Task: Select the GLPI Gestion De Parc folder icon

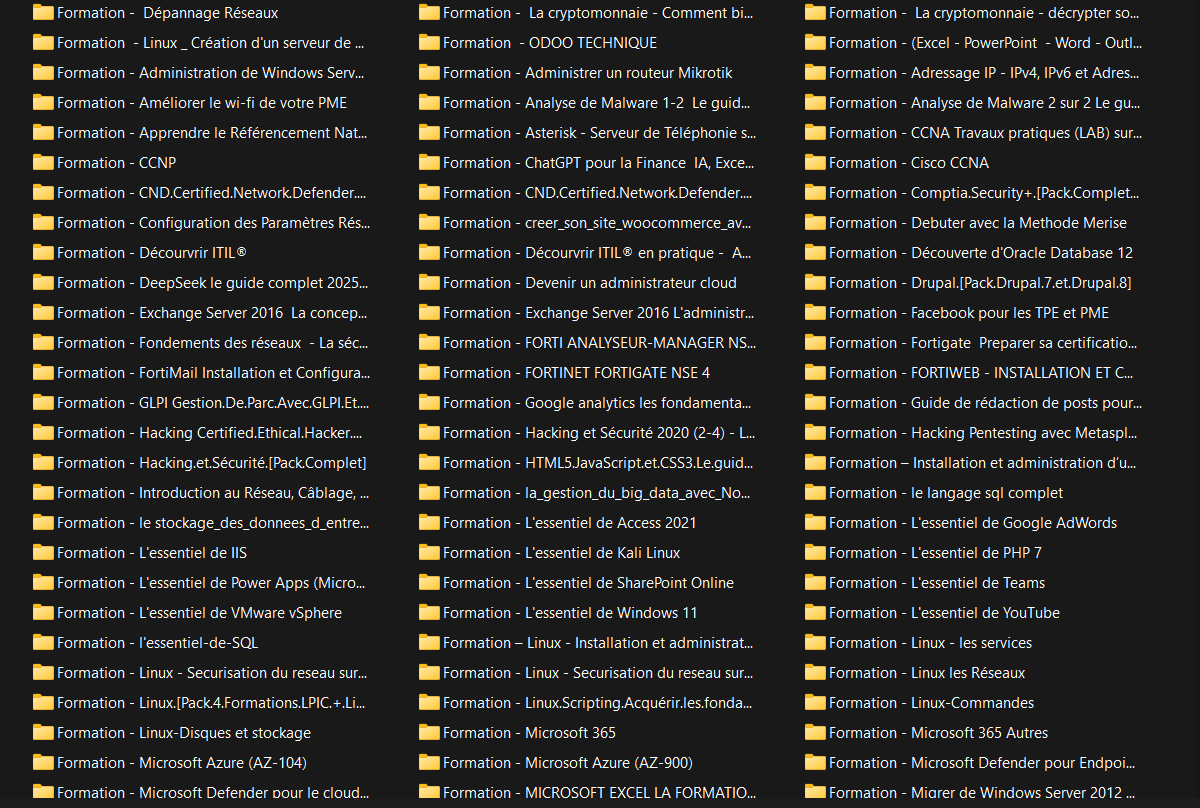Action: click(43, 403)
